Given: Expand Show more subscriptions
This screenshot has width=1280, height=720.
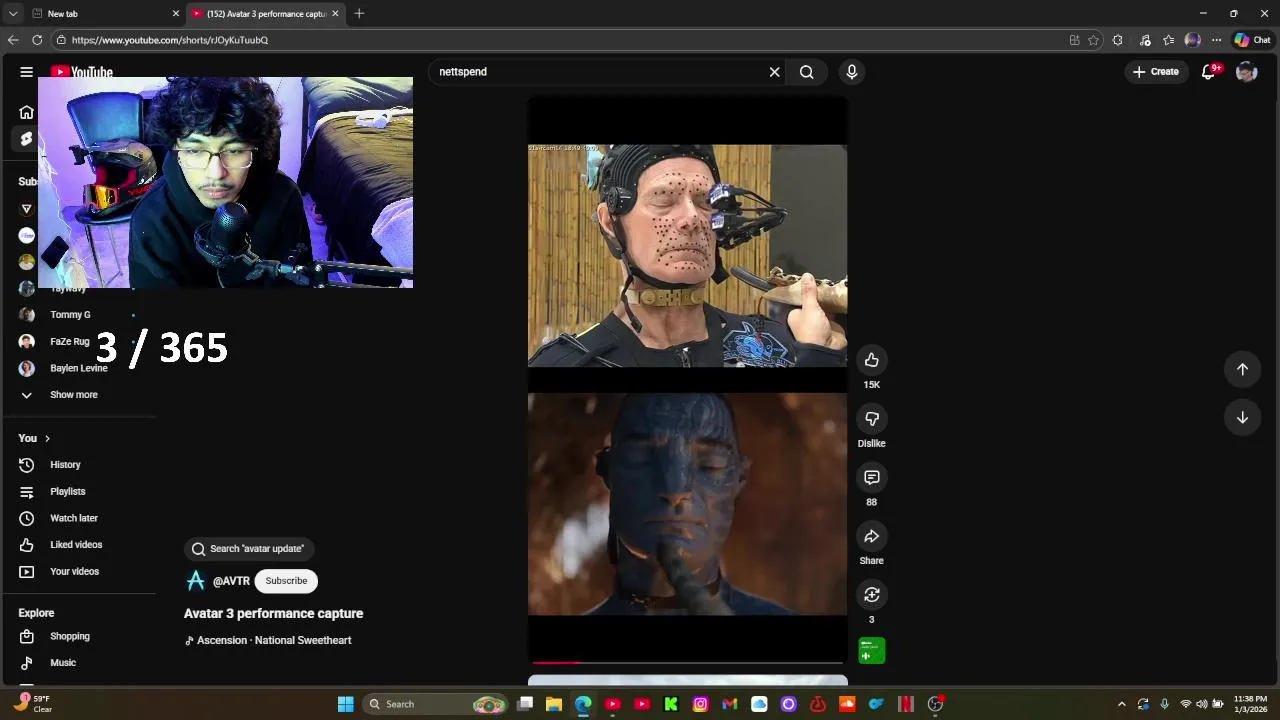Looking at the screenshot, I should point(74,395).
